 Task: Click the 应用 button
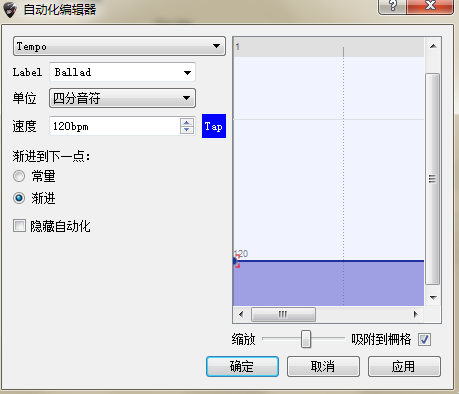[404, 366]
